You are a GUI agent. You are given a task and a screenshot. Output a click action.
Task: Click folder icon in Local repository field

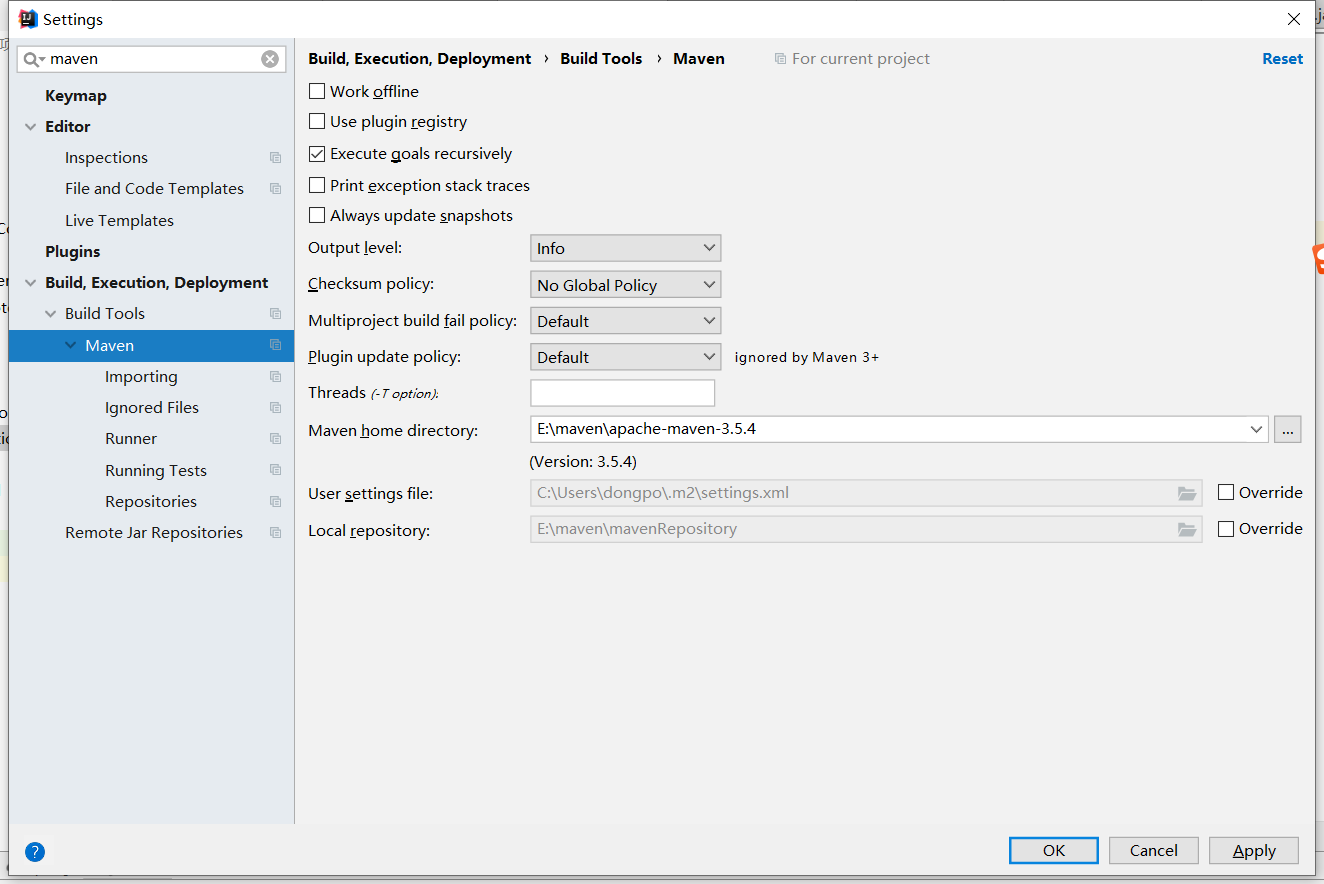pos(1187,529)
